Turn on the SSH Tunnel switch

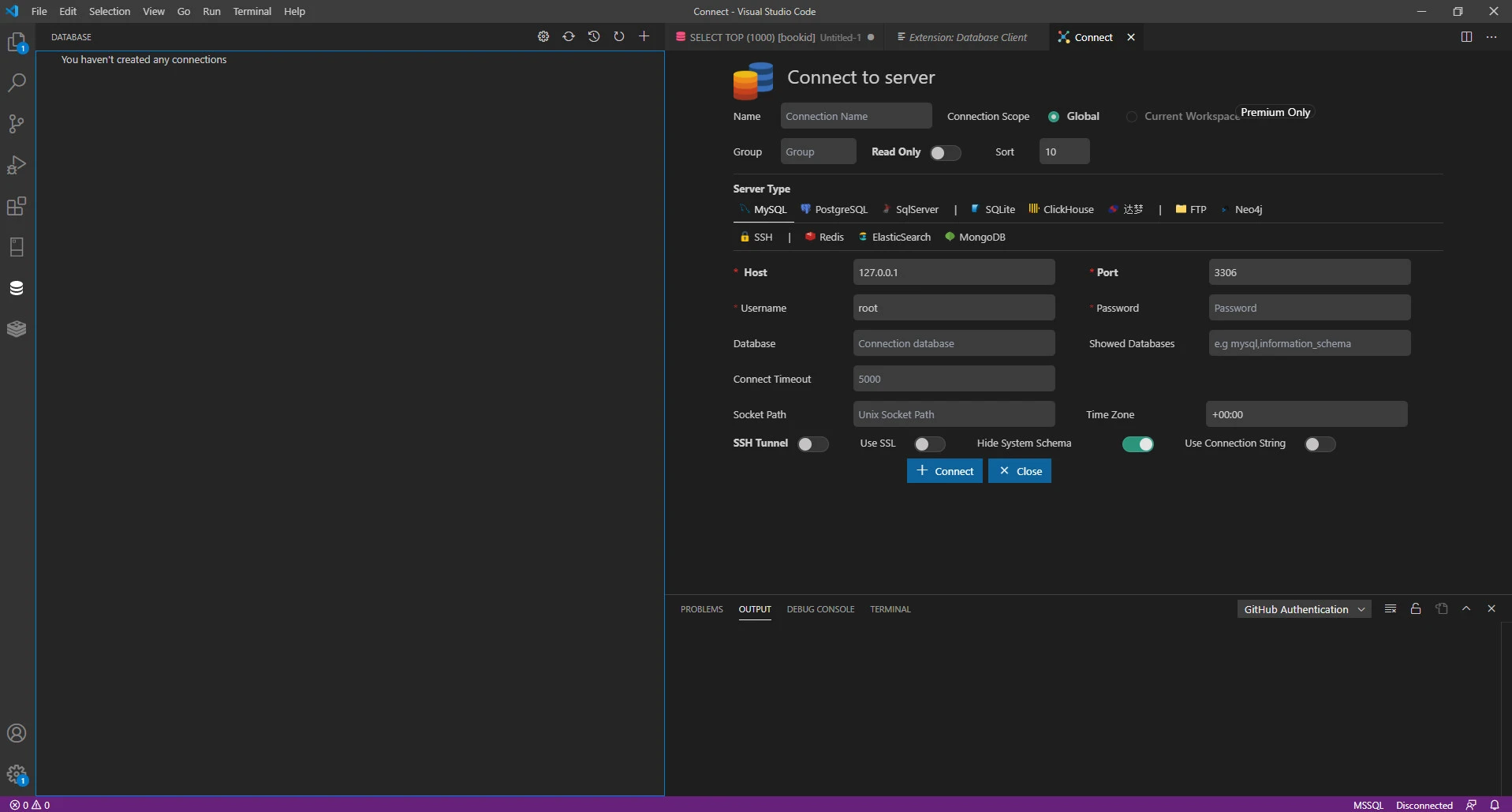(812, 444)
